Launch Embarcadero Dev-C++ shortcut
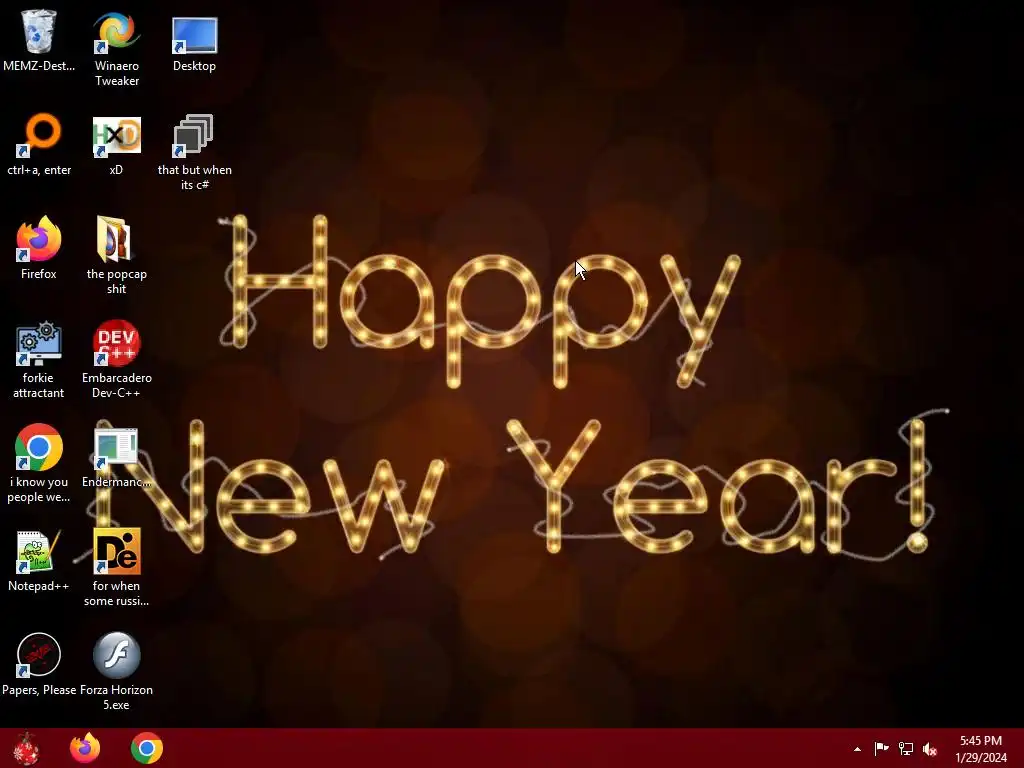 pos(116,343)
